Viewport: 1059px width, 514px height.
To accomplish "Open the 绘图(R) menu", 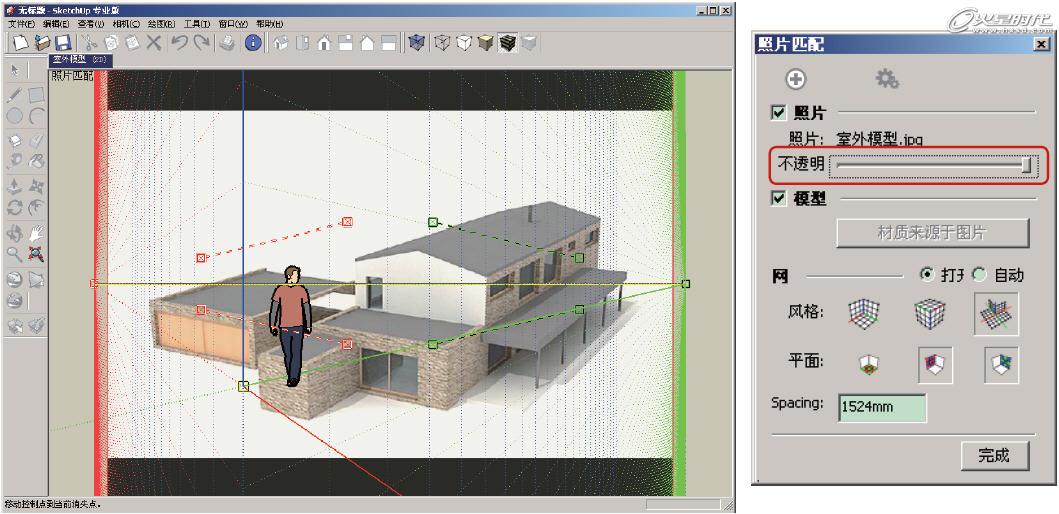I will pyautogui.click(x=161, y=24).
